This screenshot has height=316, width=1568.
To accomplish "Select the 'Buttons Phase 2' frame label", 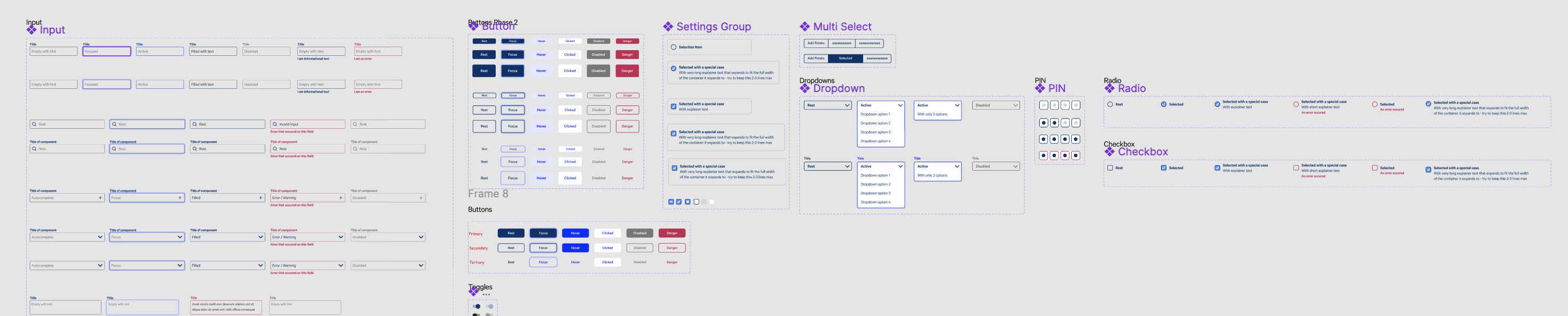I will pyautogui.click(x=493, y=22).
